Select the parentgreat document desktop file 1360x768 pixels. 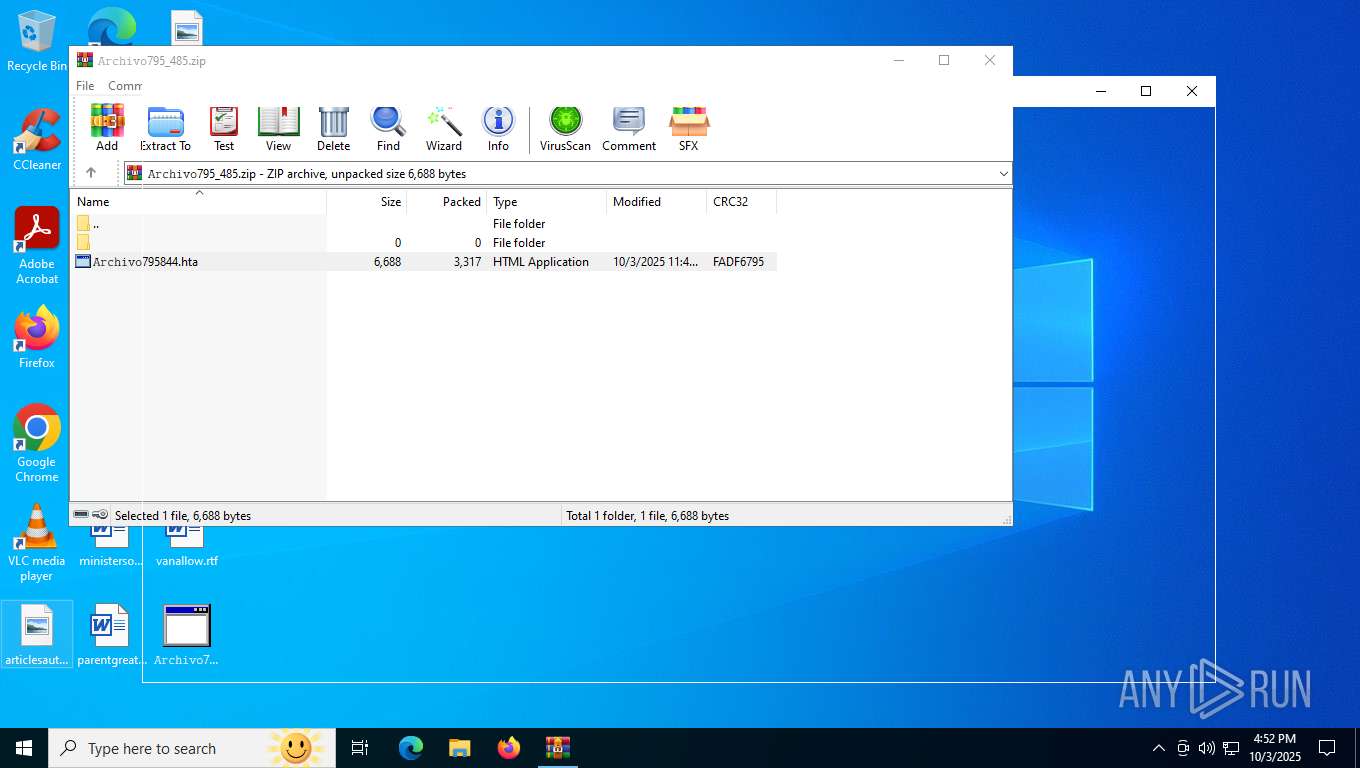pos(110,635)
